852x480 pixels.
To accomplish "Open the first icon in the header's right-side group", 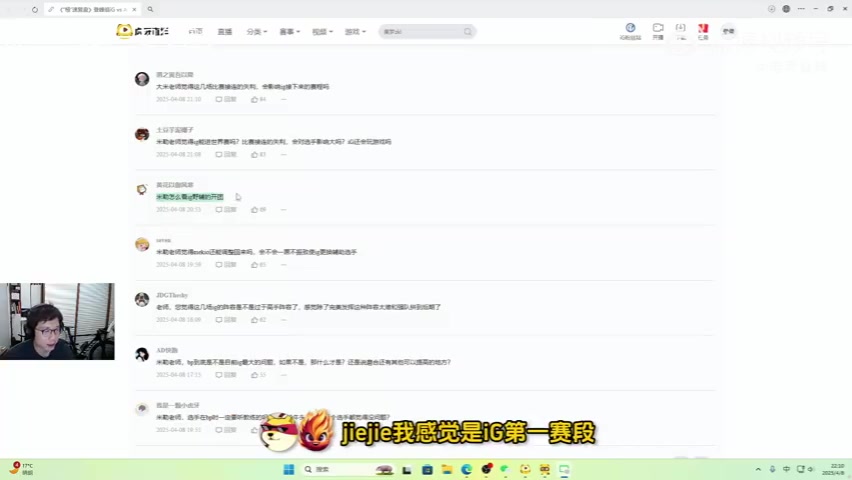I will (630, 30).
